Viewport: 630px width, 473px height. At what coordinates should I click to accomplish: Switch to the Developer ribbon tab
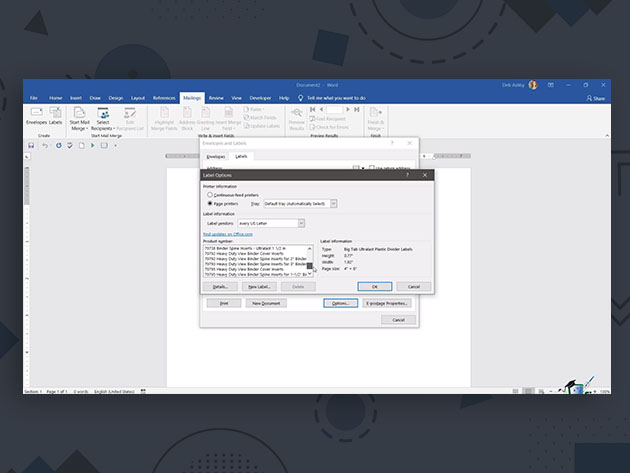(260, 98)
